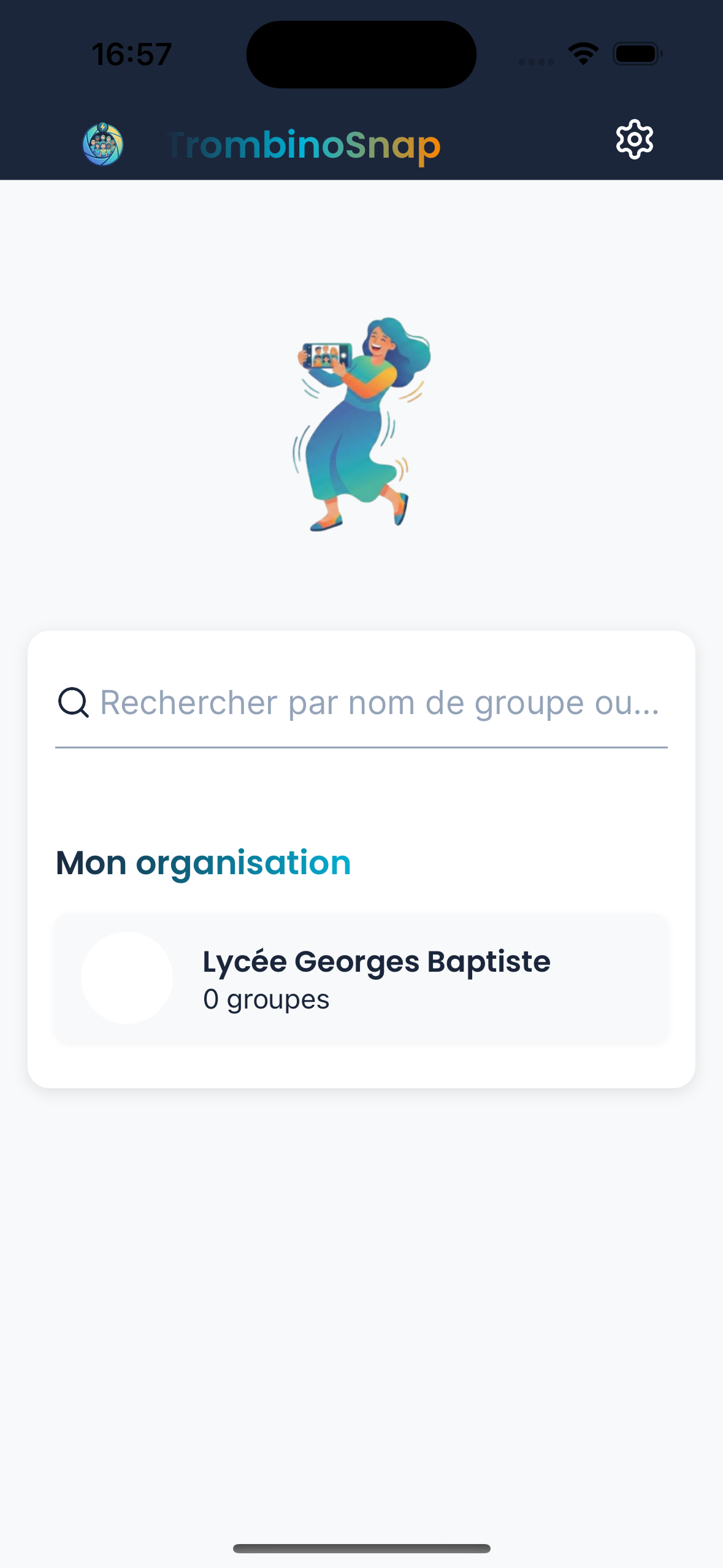Tap the TrombinoSnap round logo icon
The height and width of the screenshot is (1568, 723).
point(103,144)
